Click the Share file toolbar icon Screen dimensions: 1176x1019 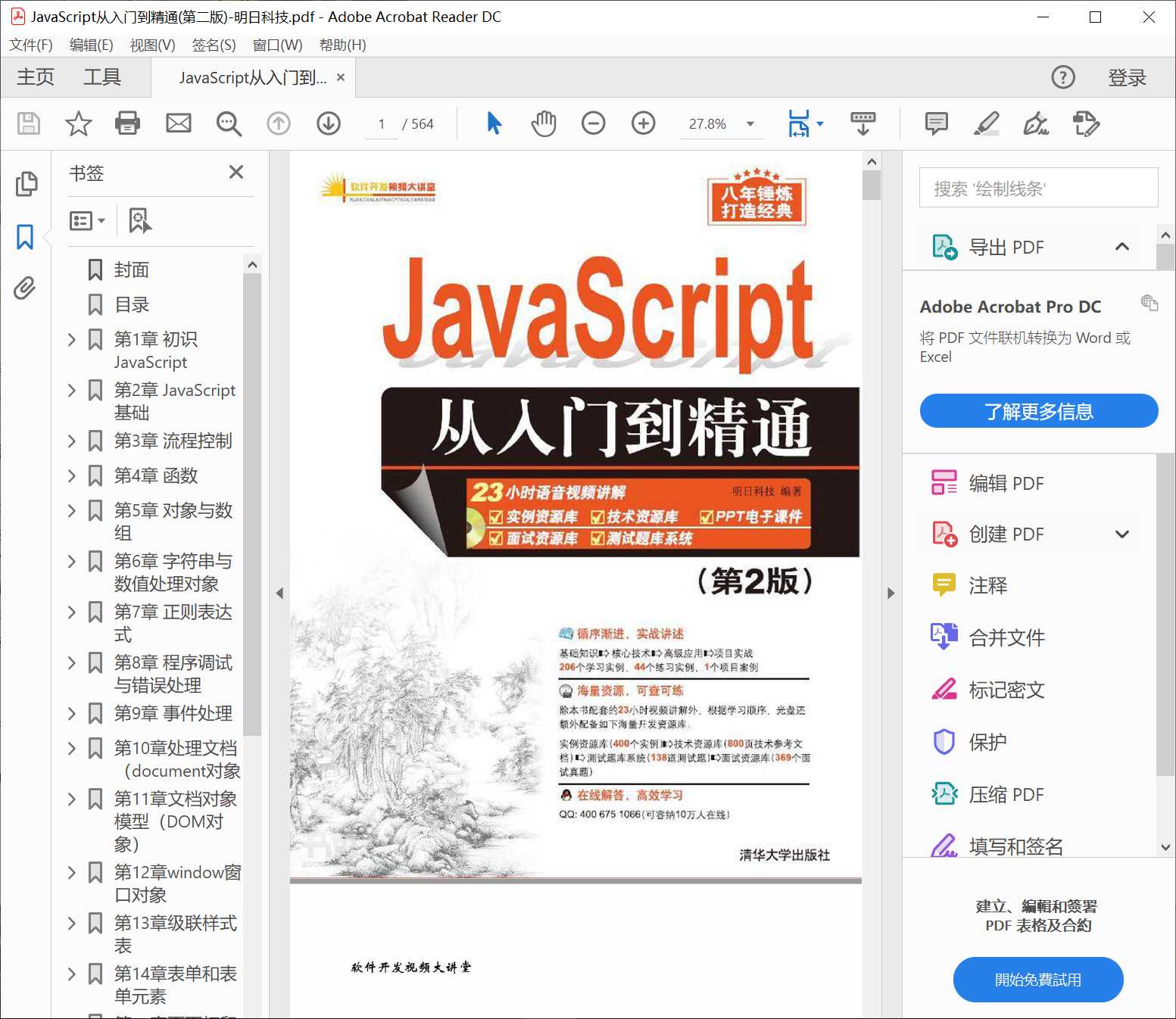point(1087,123)
